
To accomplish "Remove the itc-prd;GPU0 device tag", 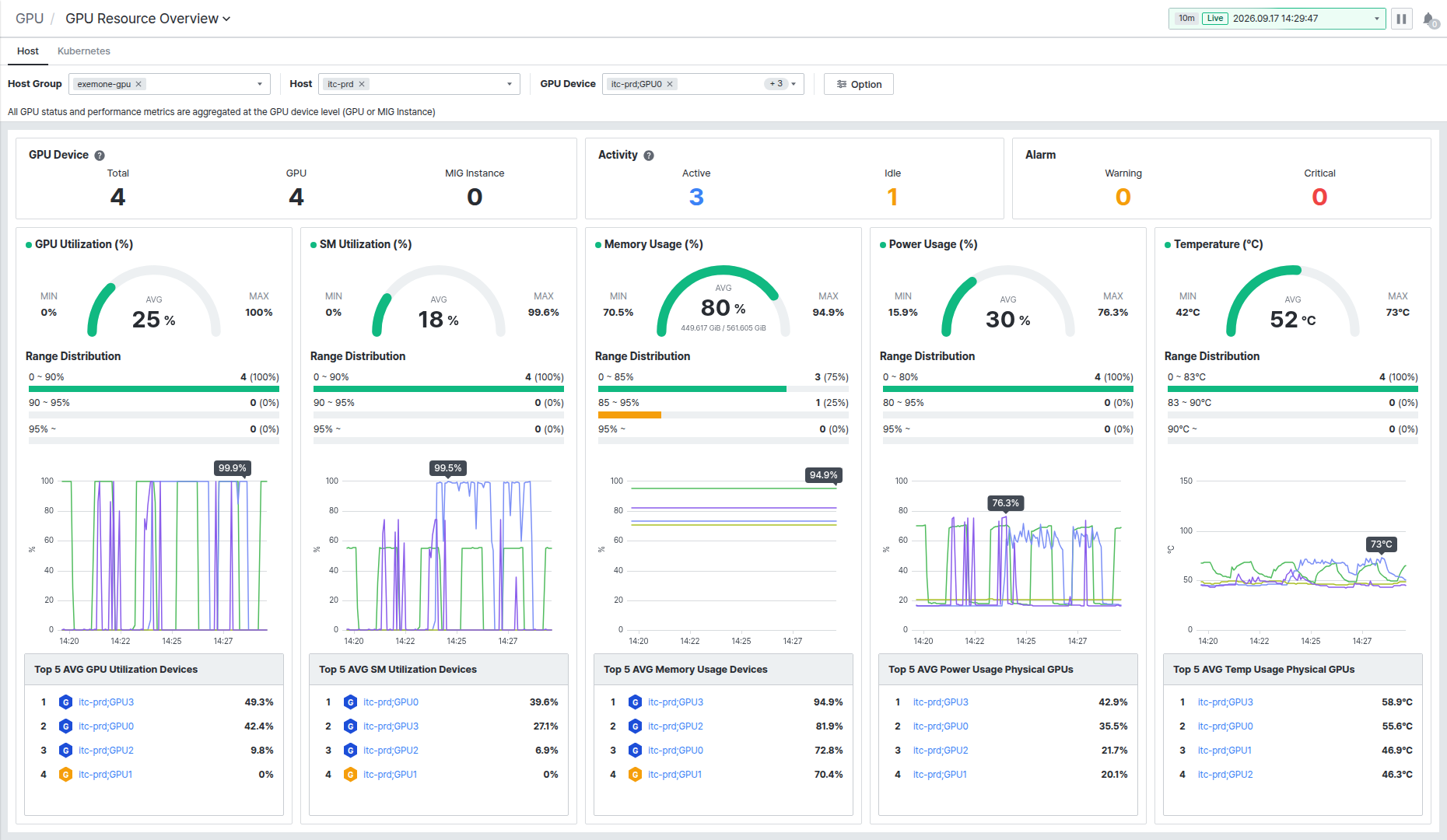I will pos(670,84).
